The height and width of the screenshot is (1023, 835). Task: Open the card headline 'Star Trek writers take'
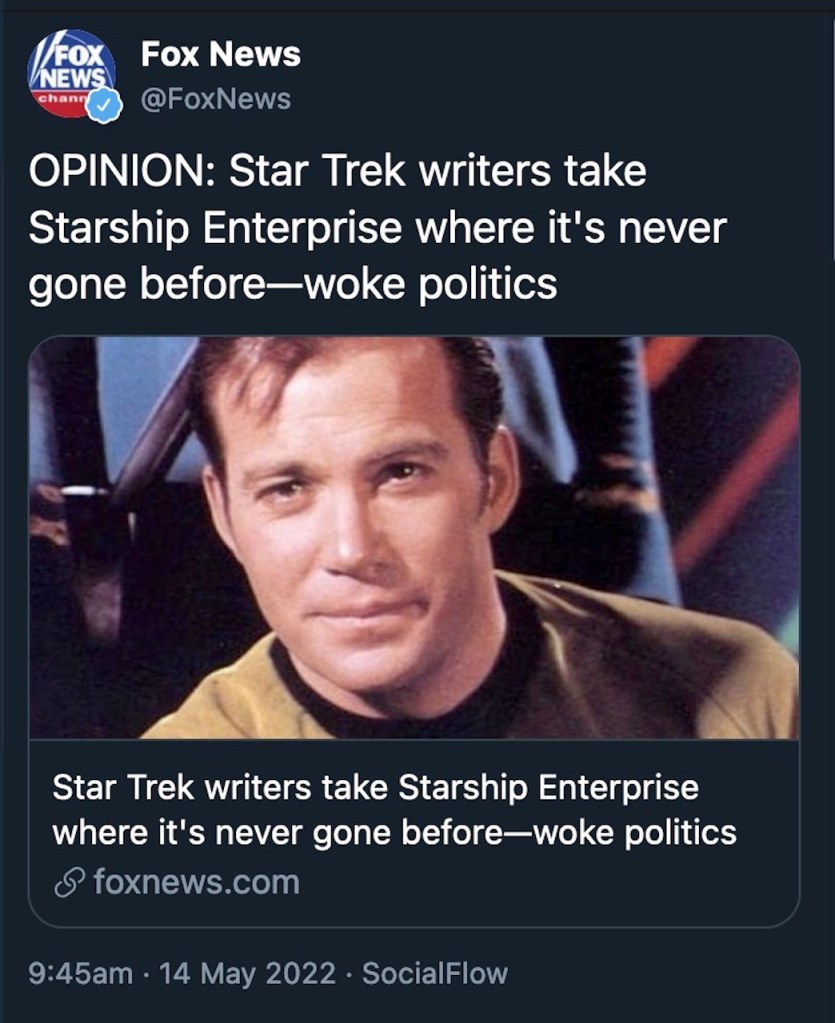click(221, 787)
